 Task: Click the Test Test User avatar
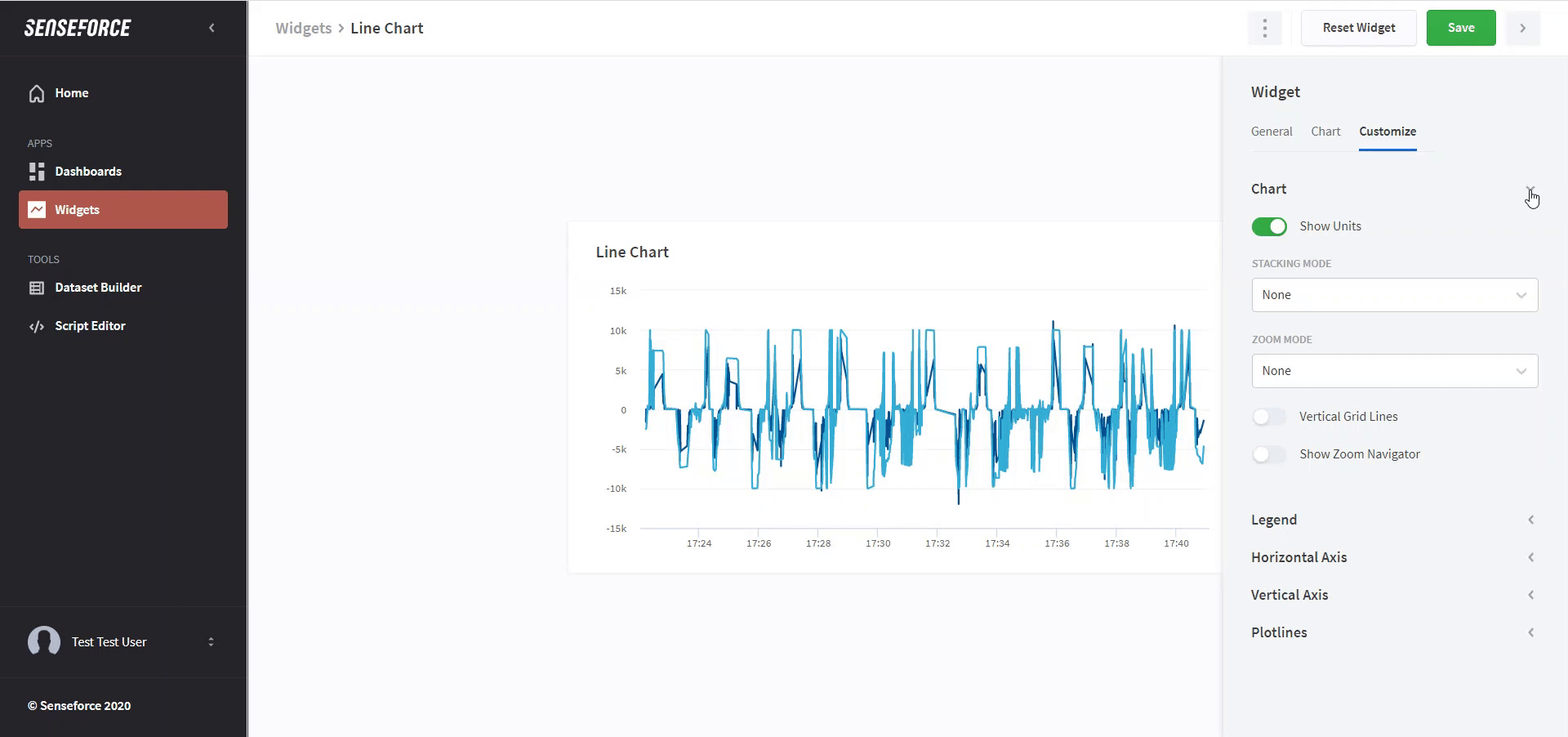click(44, 641)
